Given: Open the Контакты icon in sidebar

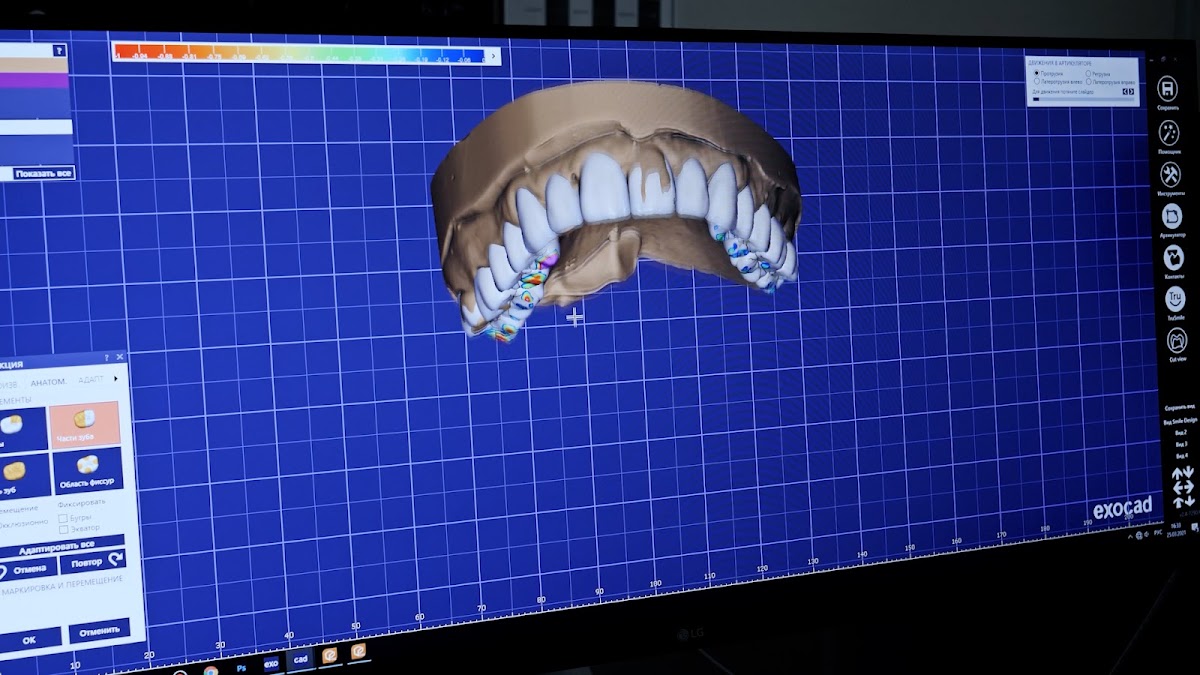Looking at the screenshot, I should click(1174, 258).
